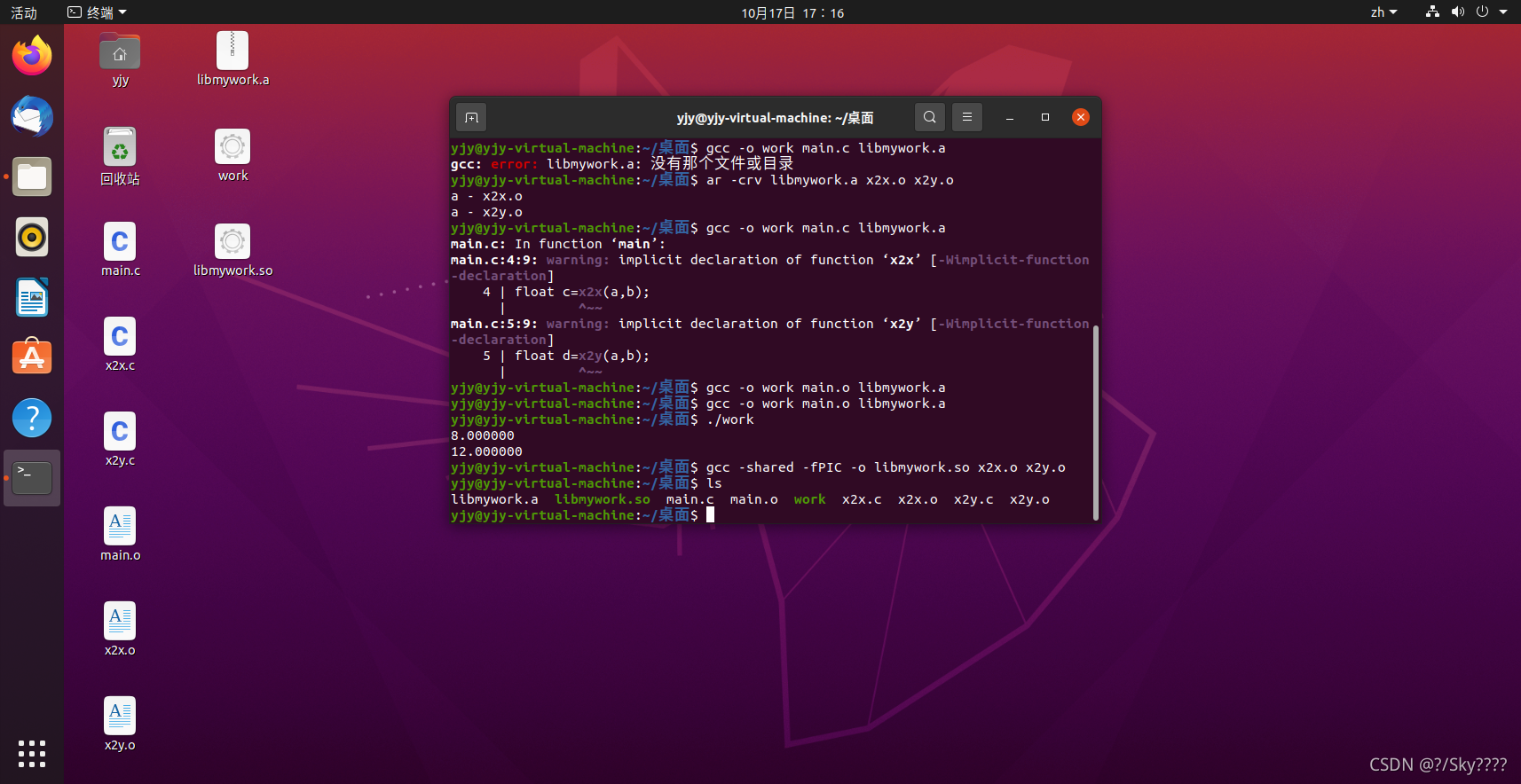1521x784 pixels.
Task: Open the 终端 app menu in top bar
Action: pos(98,12)
